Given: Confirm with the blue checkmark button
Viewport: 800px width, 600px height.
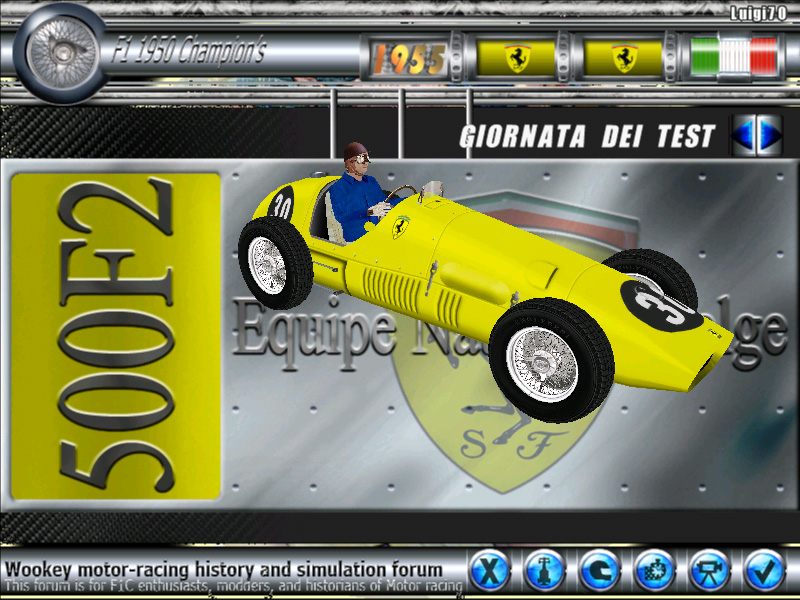Looking at the screenshot, I should 765,570.
